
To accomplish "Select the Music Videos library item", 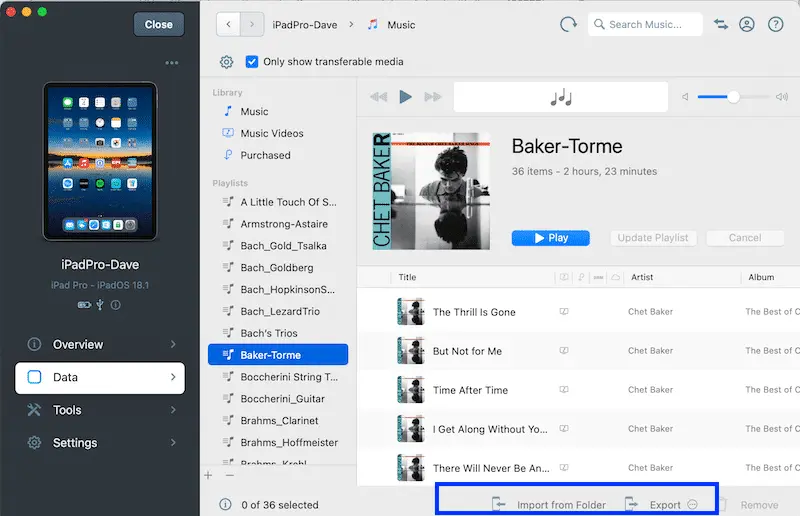I will tap(271, 133).
